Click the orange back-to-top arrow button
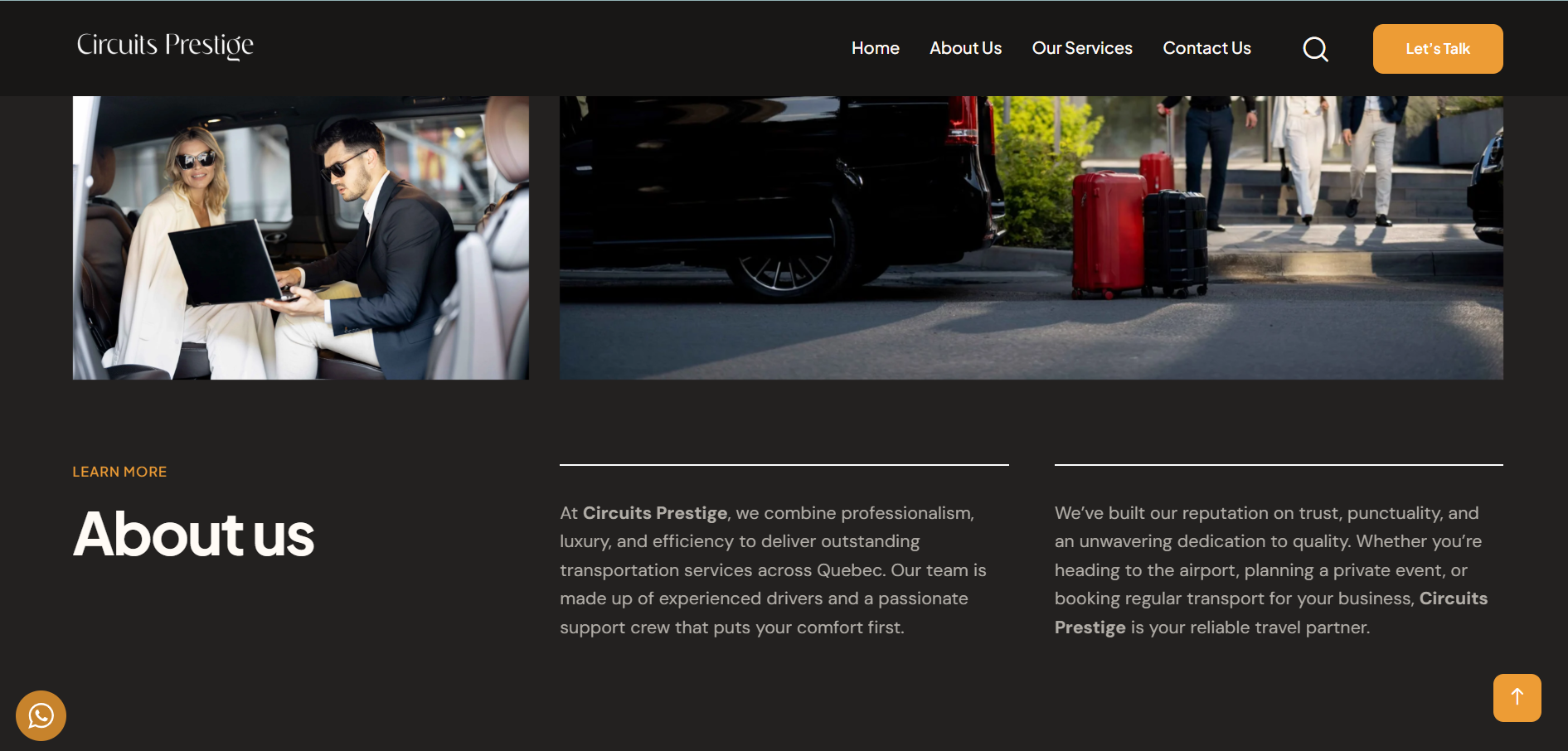Image resolution: width=1568 pixels, height=751 pixels. click(x=1517, y=697)
